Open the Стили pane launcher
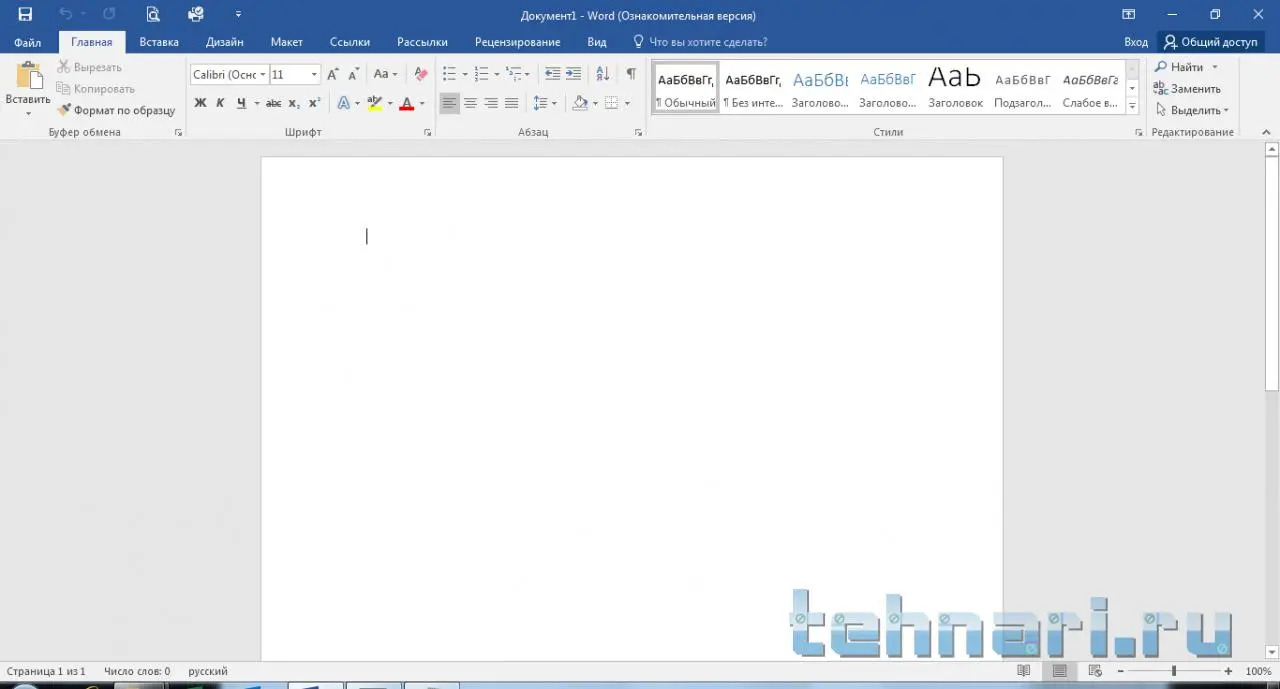The width and height of the screenshot is (1280, 689). (x=1138, y=133)
